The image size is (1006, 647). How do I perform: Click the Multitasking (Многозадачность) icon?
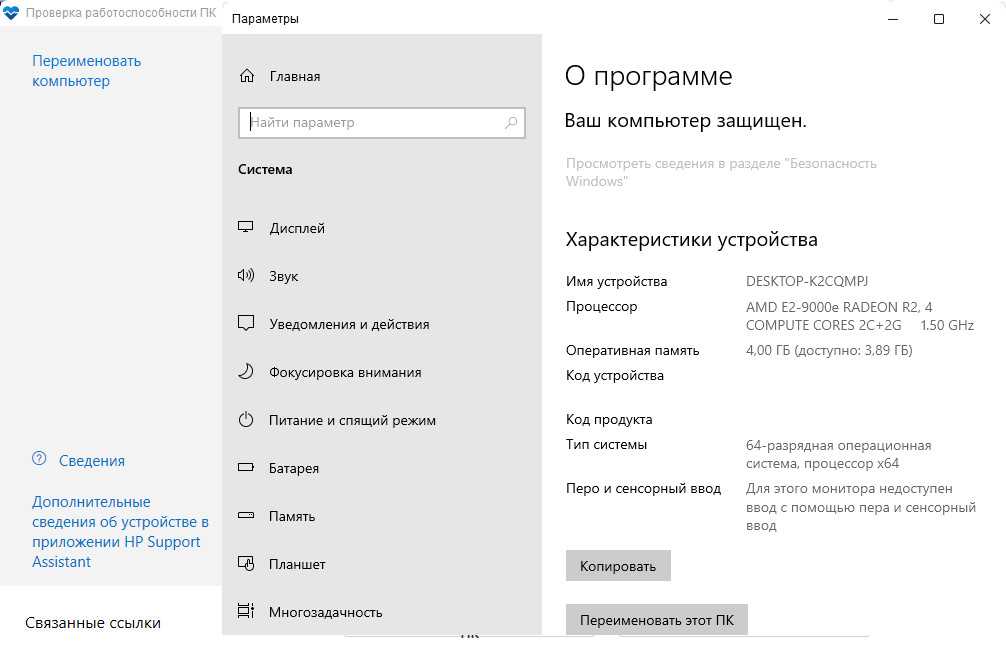[246, 611]
